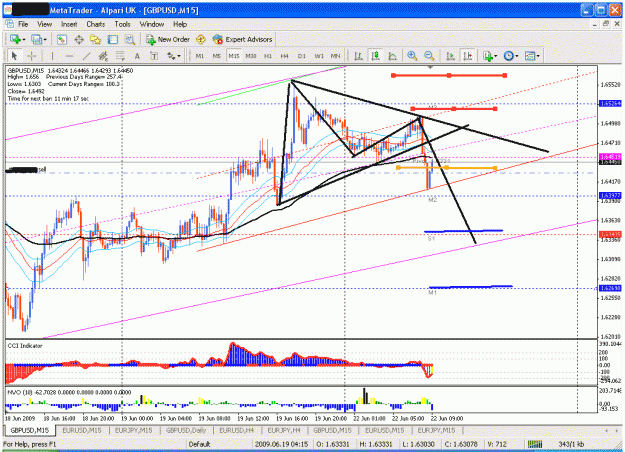Expand the indicators dropdown arrow
Screen dimensions: 625x452
[x=495, y=56]
